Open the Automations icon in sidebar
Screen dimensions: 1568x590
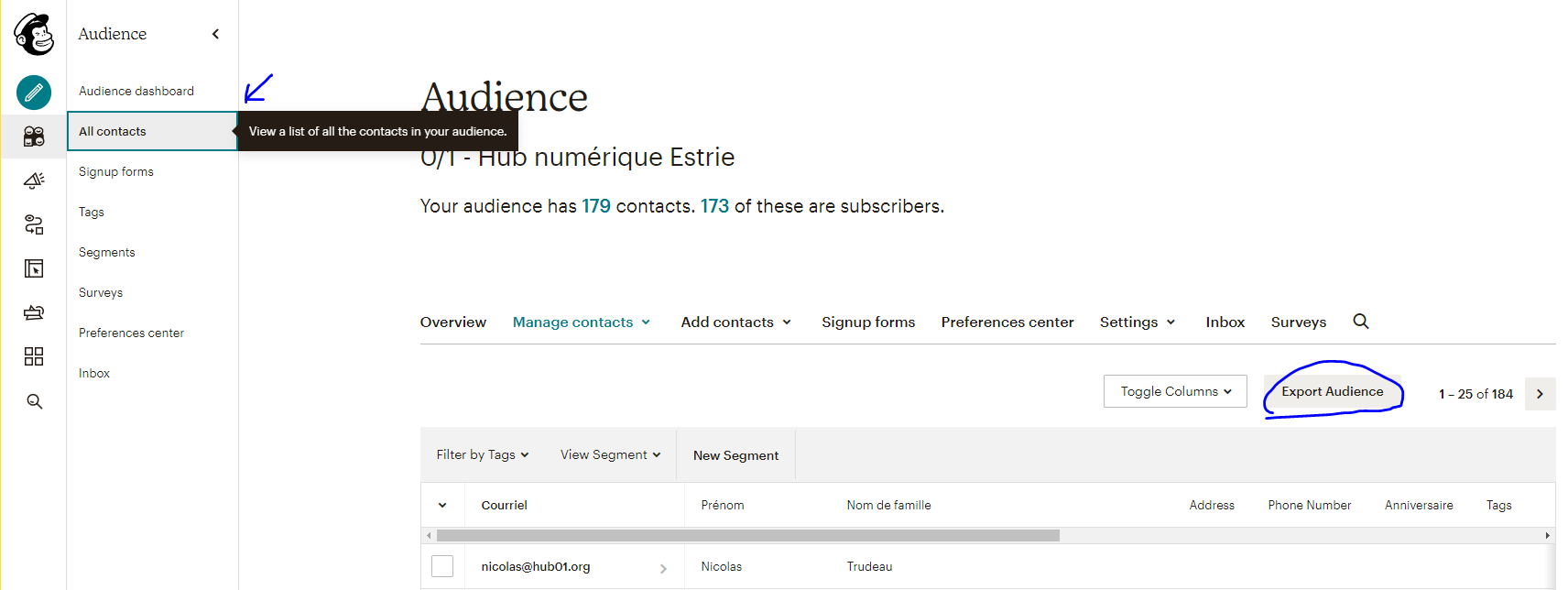pos(34,224)
